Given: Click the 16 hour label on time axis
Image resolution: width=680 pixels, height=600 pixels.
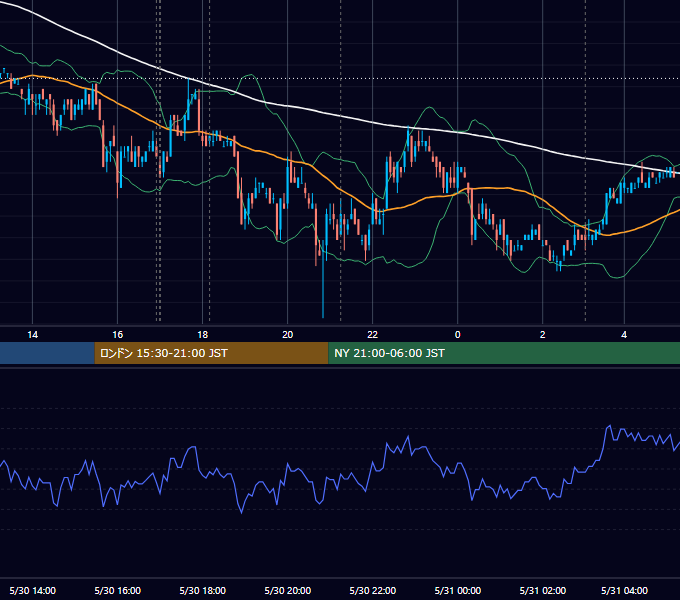Looking at the screenshot, I should pyautogui.click(x=118, y=335).
